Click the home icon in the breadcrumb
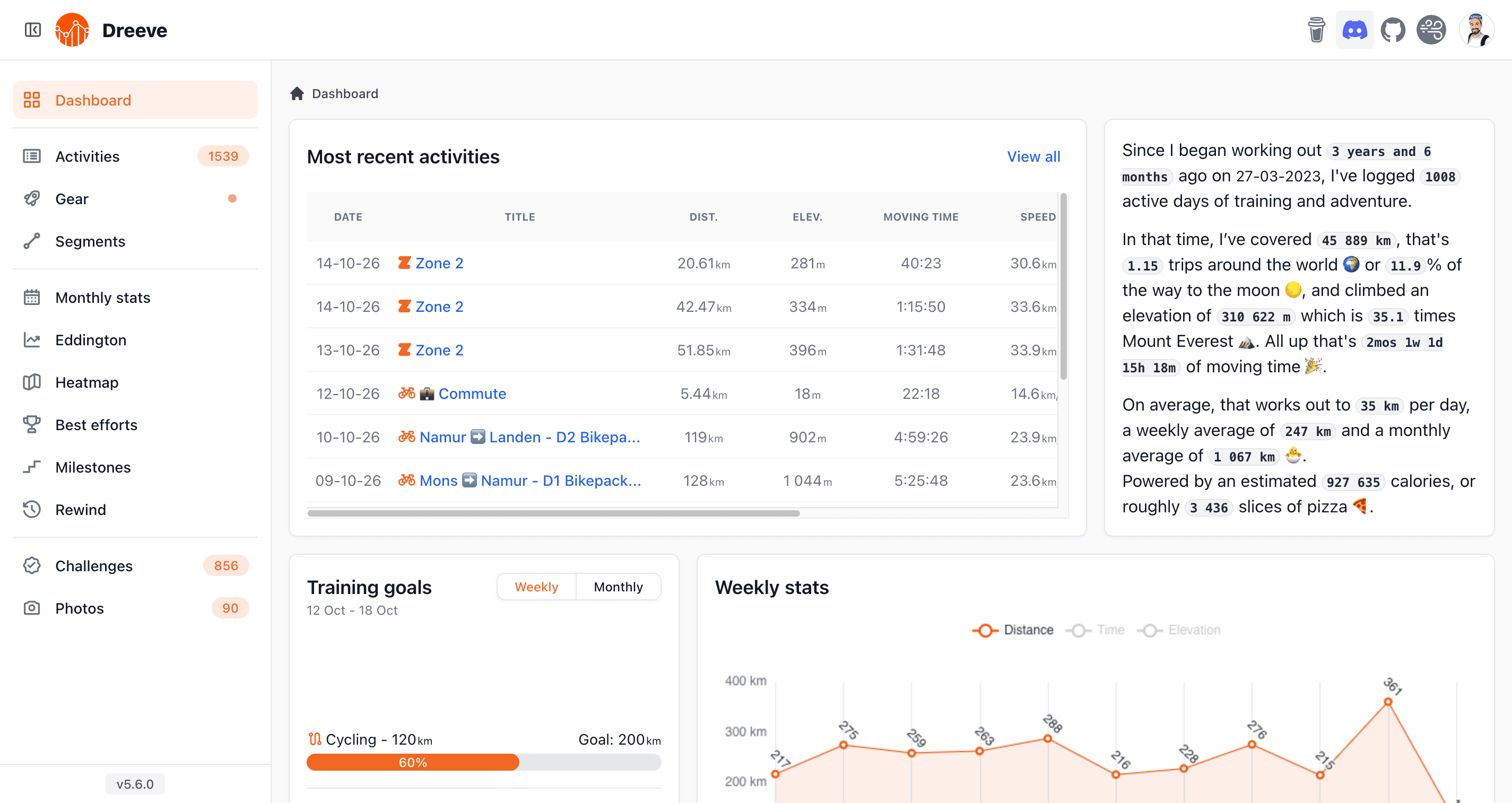Viewport: 1512px width, 803px height. click(297, 93)
